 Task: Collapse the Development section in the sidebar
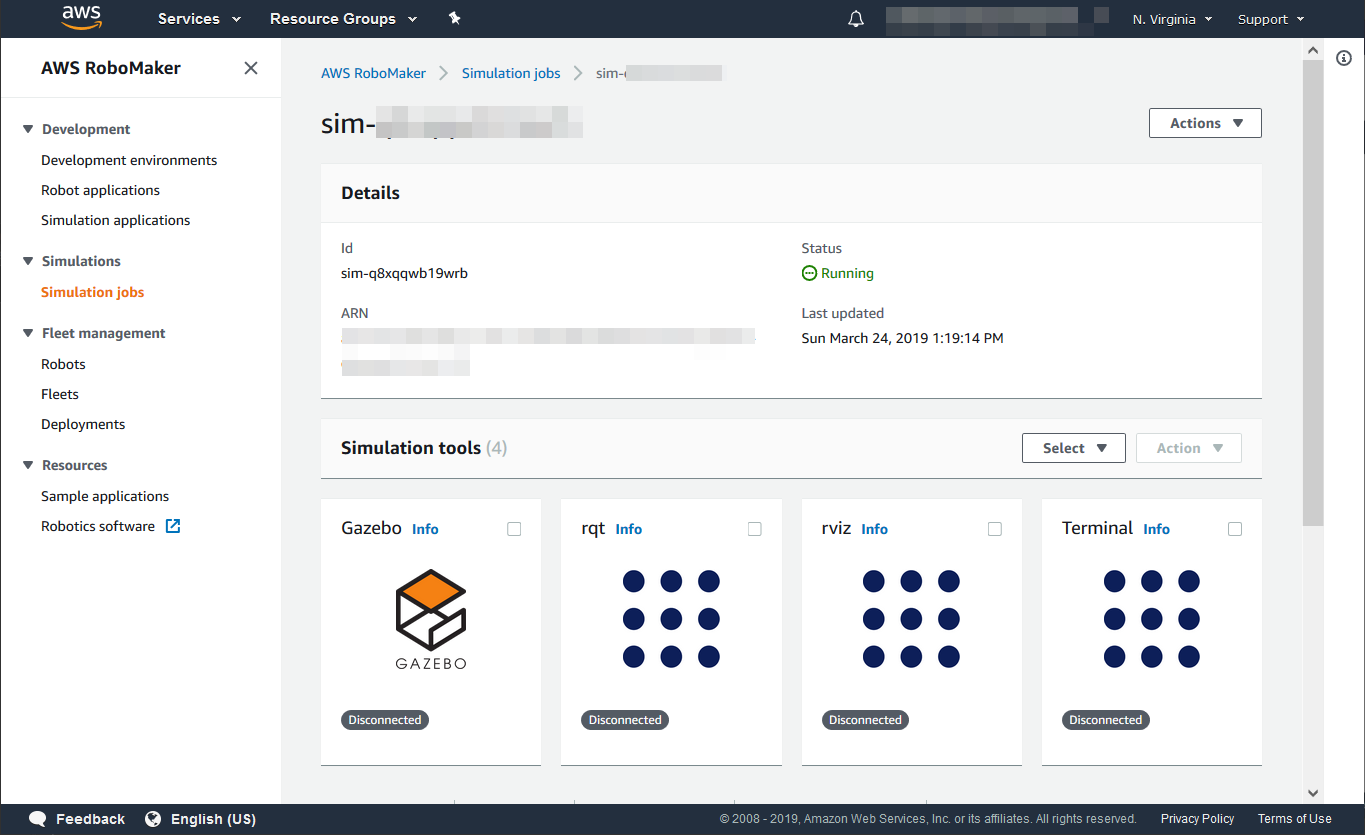click(28, 129)
